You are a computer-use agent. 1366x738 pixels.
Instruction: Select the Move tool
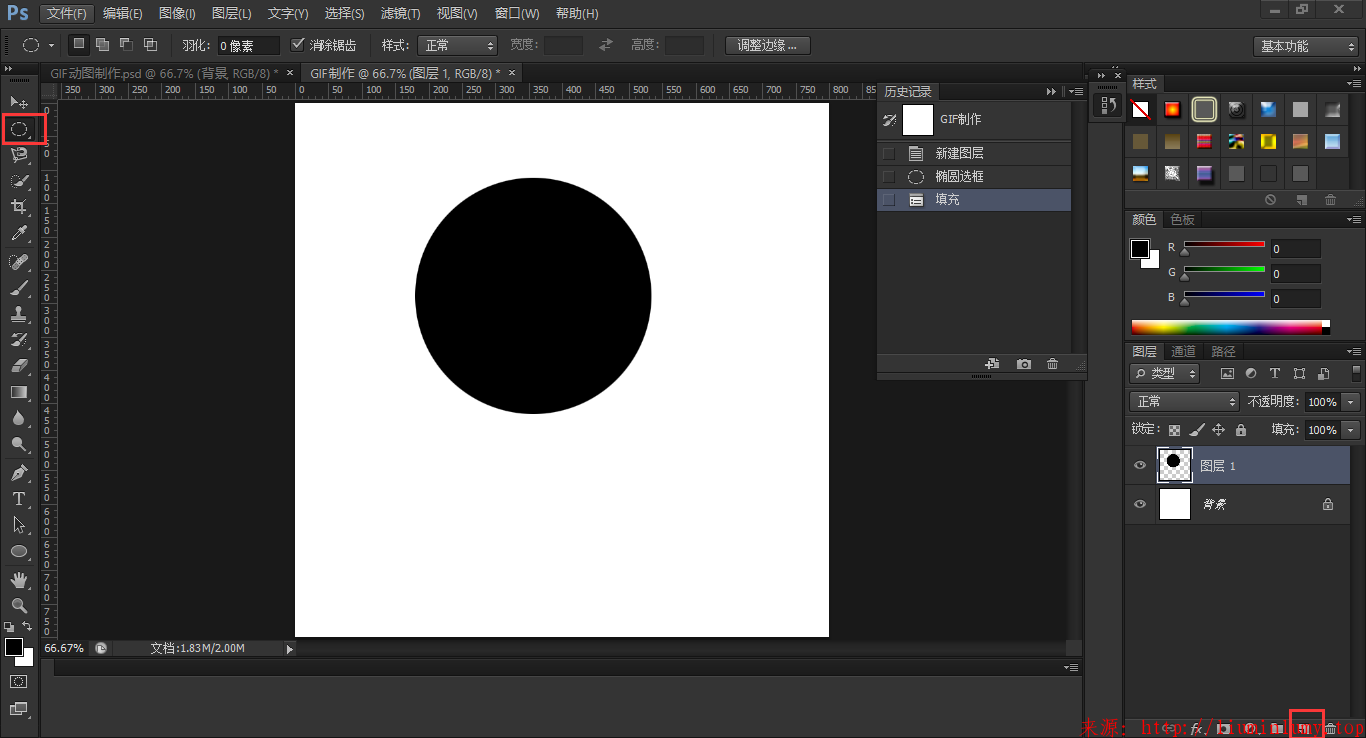19,102
